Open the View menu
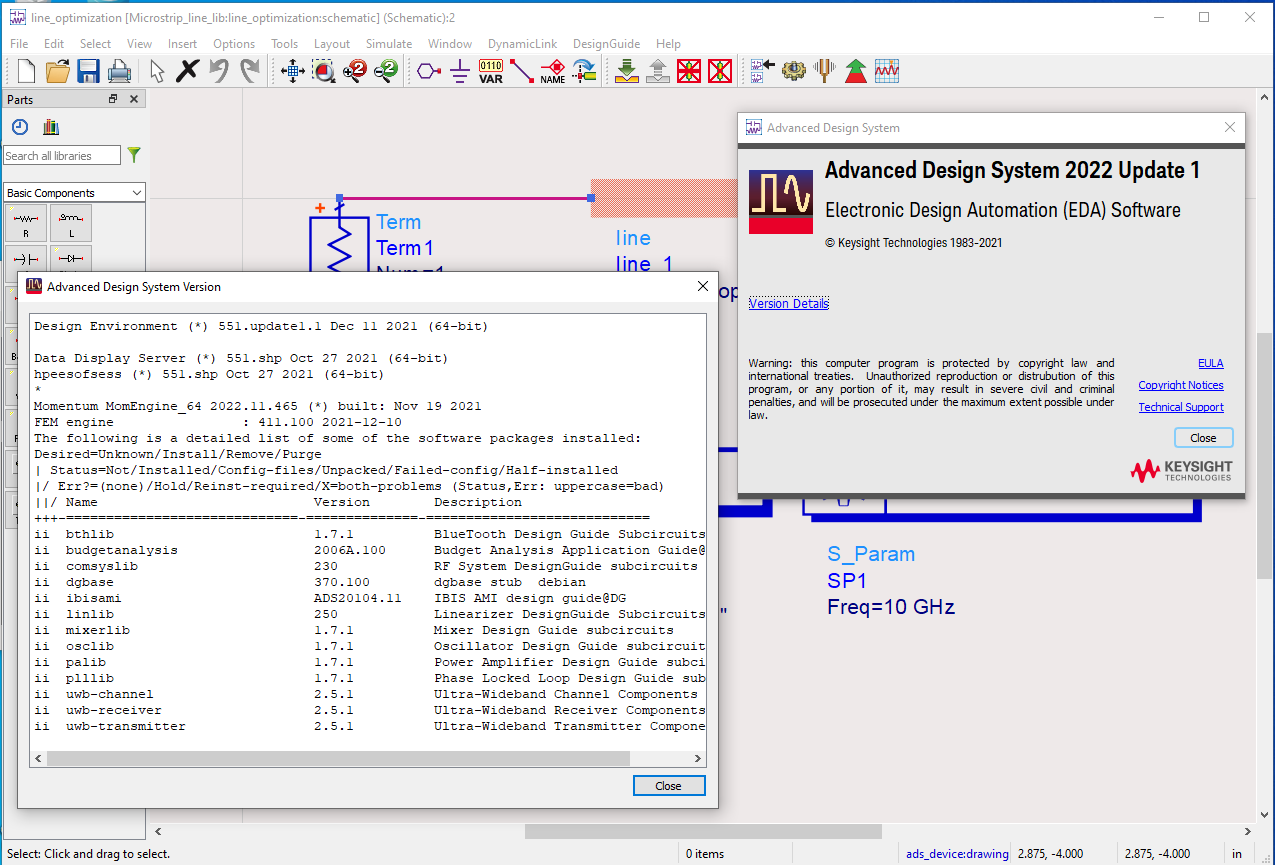Screen dimensions: 1275x865 (140, 44)
